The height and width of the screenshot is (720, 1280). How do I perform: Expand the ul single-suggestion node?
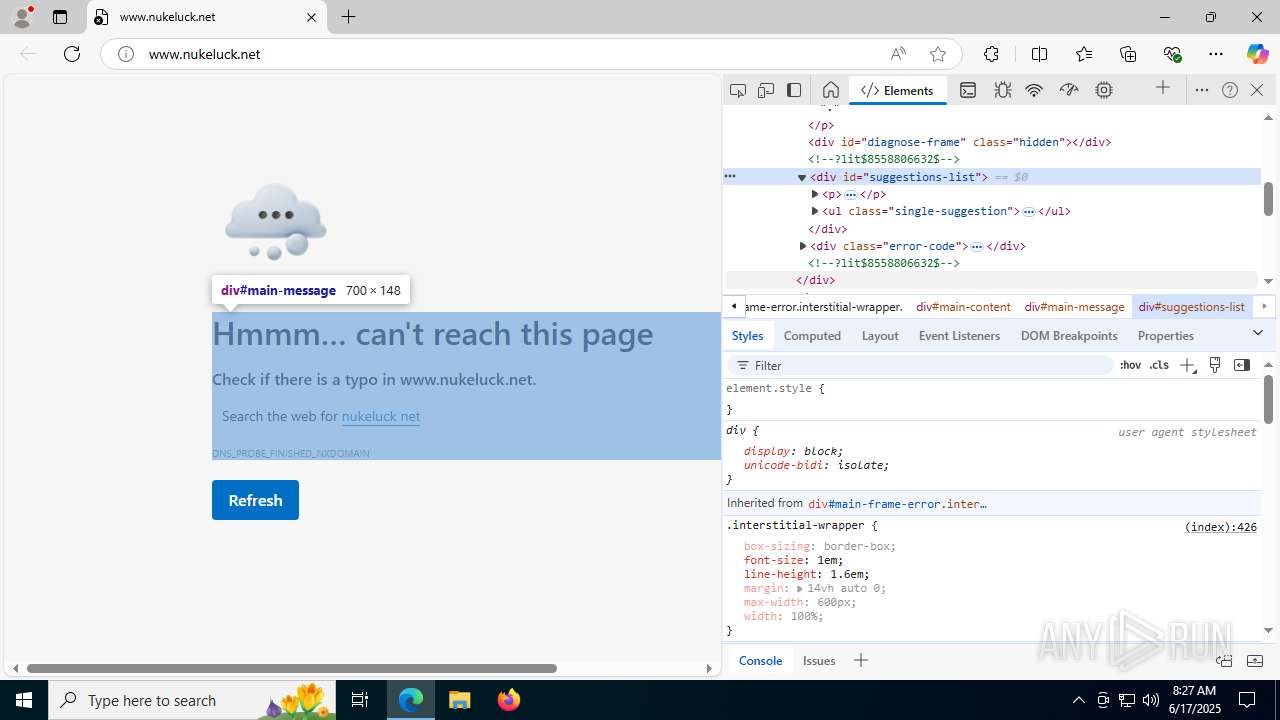click(x=815, y=211)
